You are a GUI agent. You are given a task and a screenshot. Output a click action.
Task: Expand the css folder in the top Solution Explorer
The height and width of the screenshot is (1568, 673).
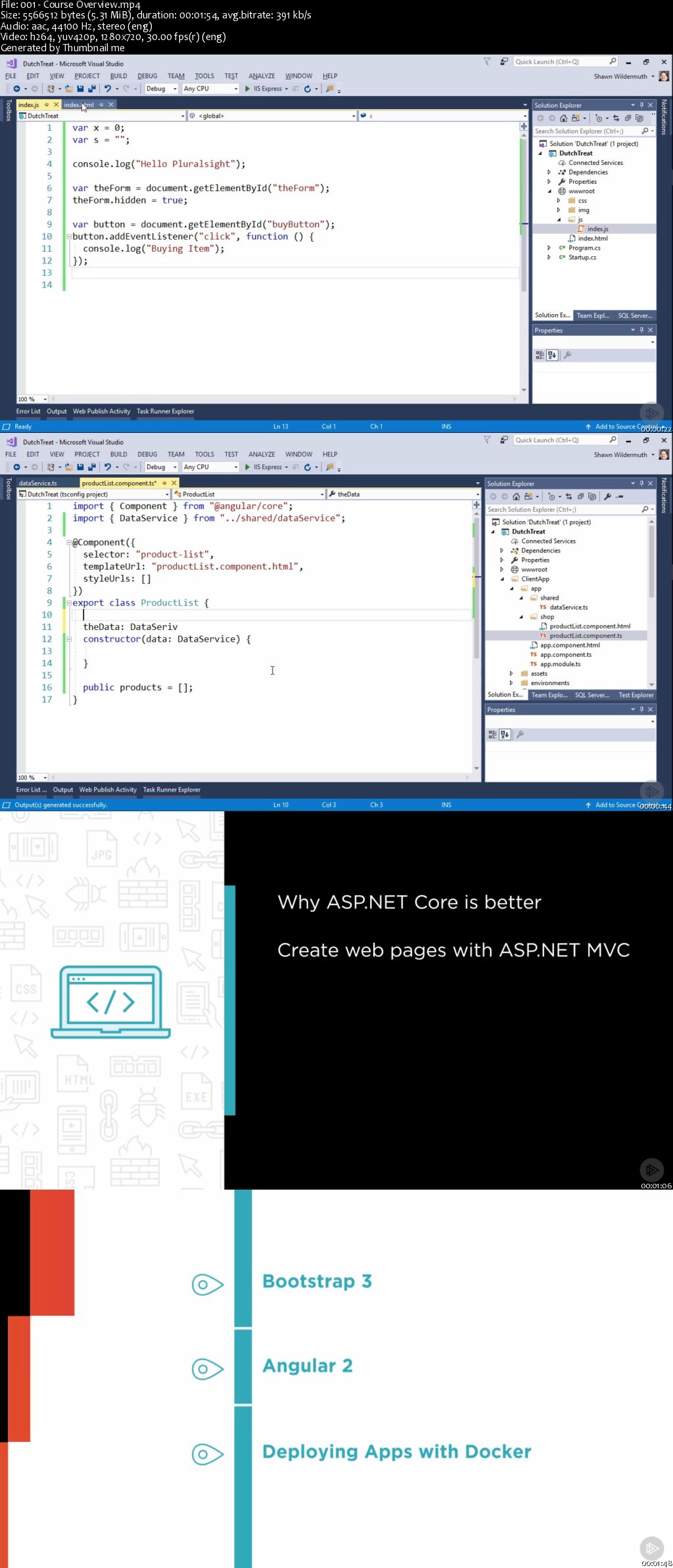tap(559, 201)
